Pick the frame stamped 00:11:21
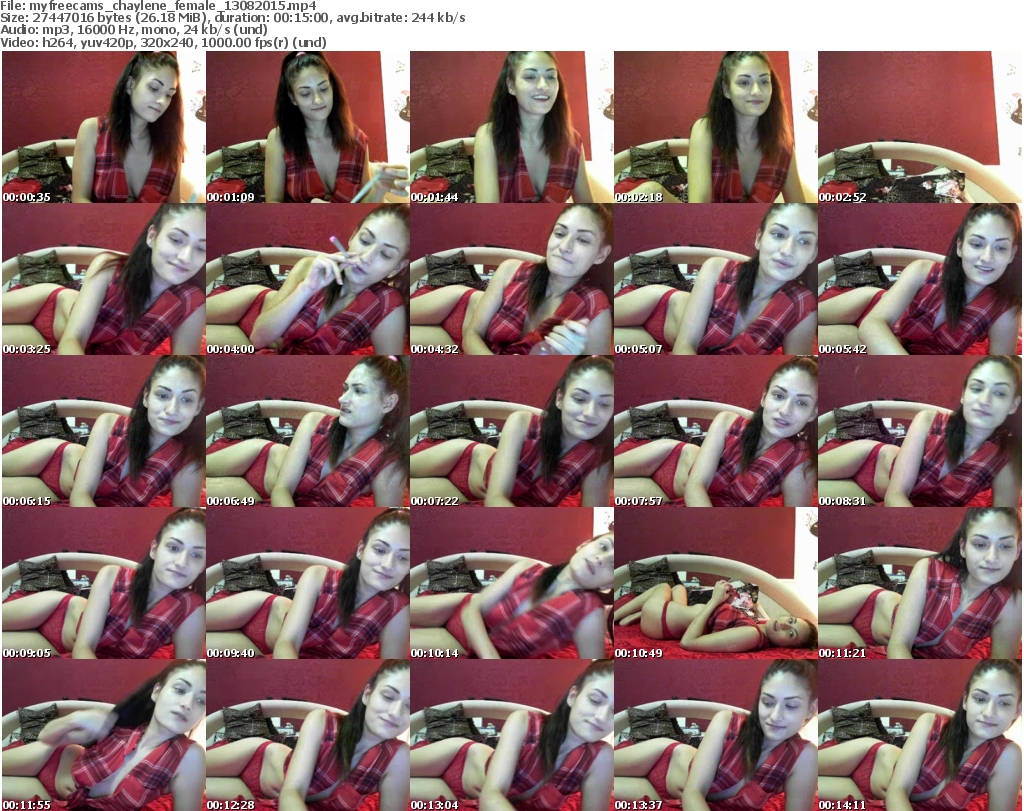This screenshot has width=1024, height=811. (x=920, y=584)
